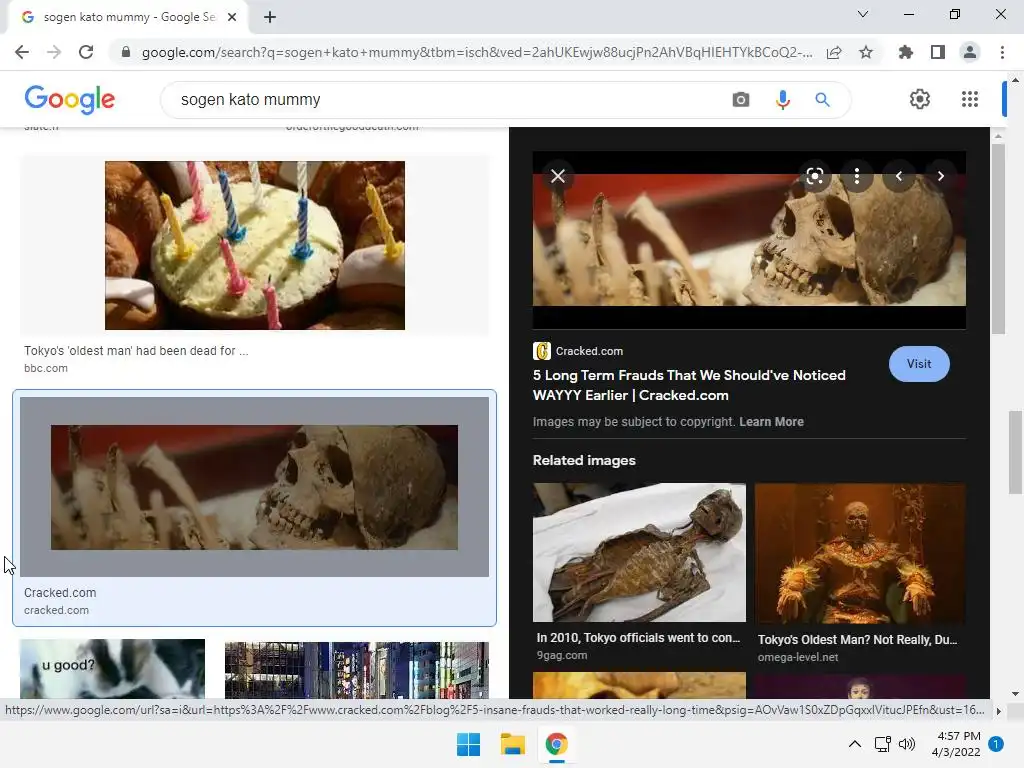
Task: Click the address bar URL
Action: point(477,52)
